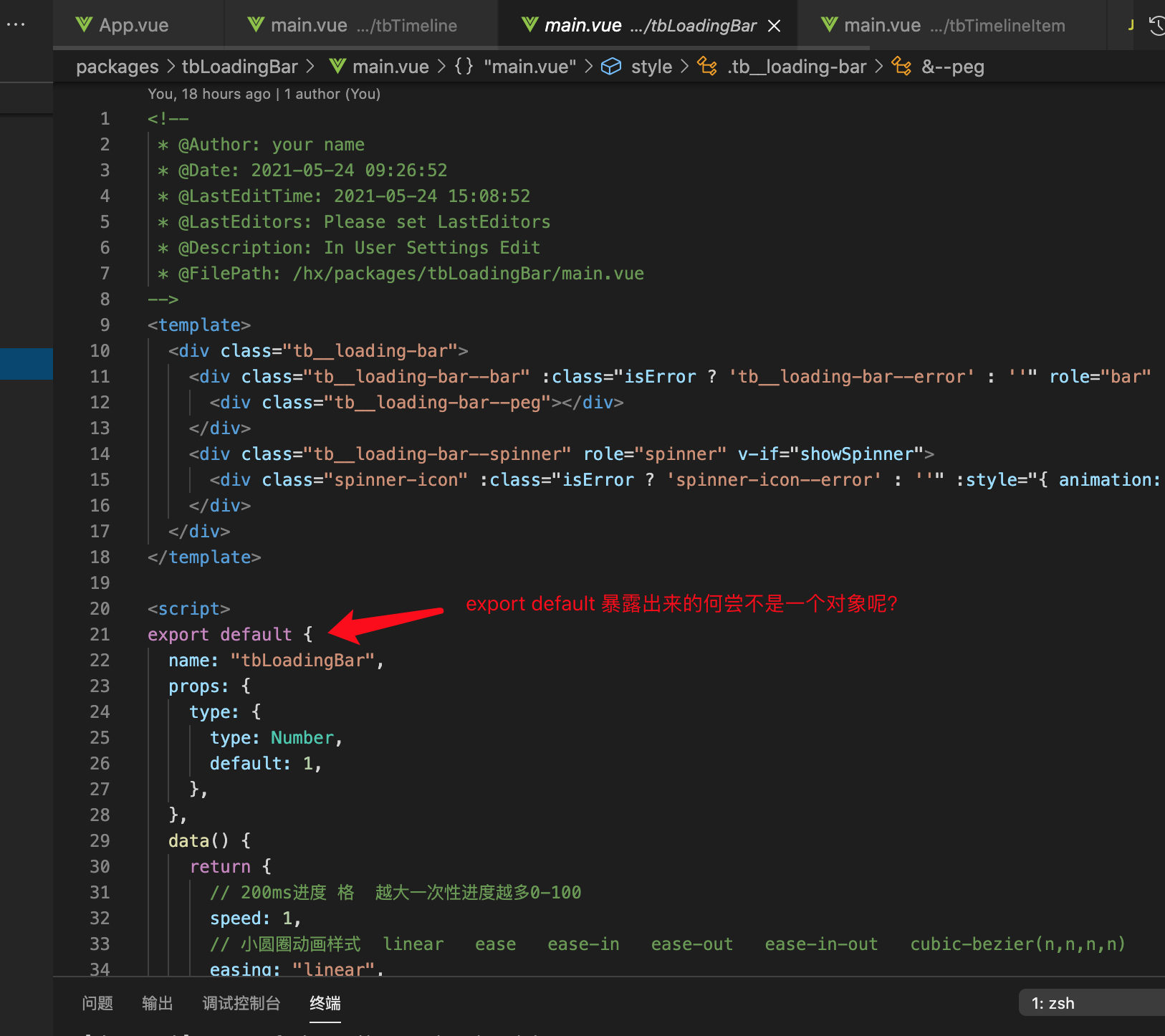Screen dimensions: 1165x1036
Task: Open the timeline history icon
Action: click(x=1156, y=26)
